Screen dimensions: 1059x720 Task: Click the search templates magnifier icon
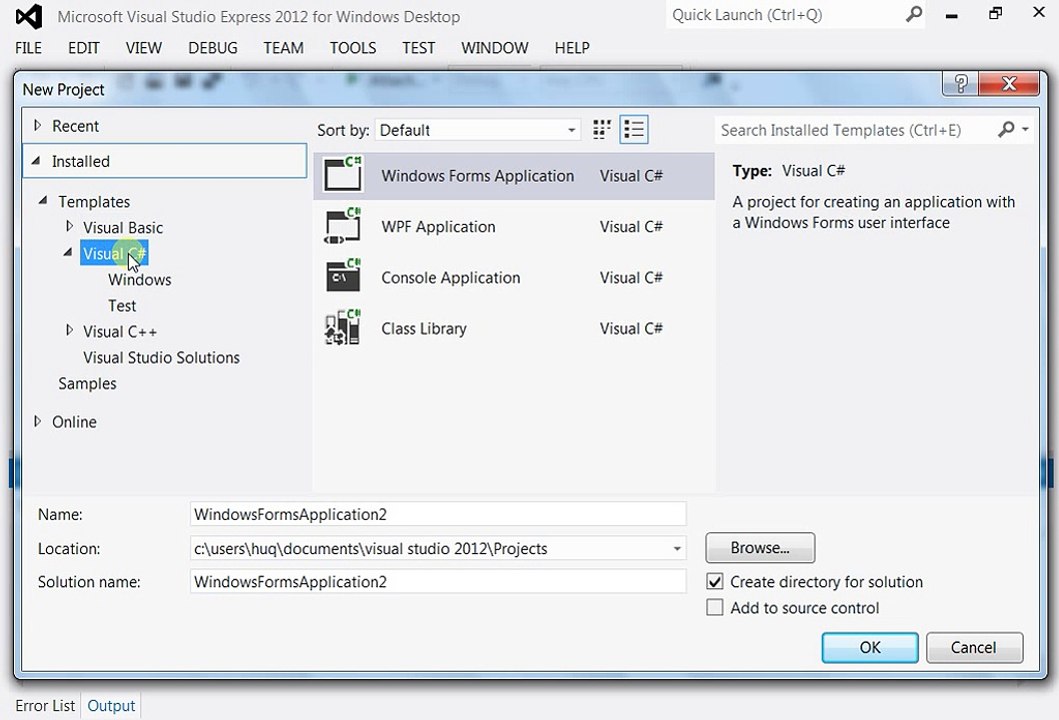pyautogui.click(x=1006, y=129)
